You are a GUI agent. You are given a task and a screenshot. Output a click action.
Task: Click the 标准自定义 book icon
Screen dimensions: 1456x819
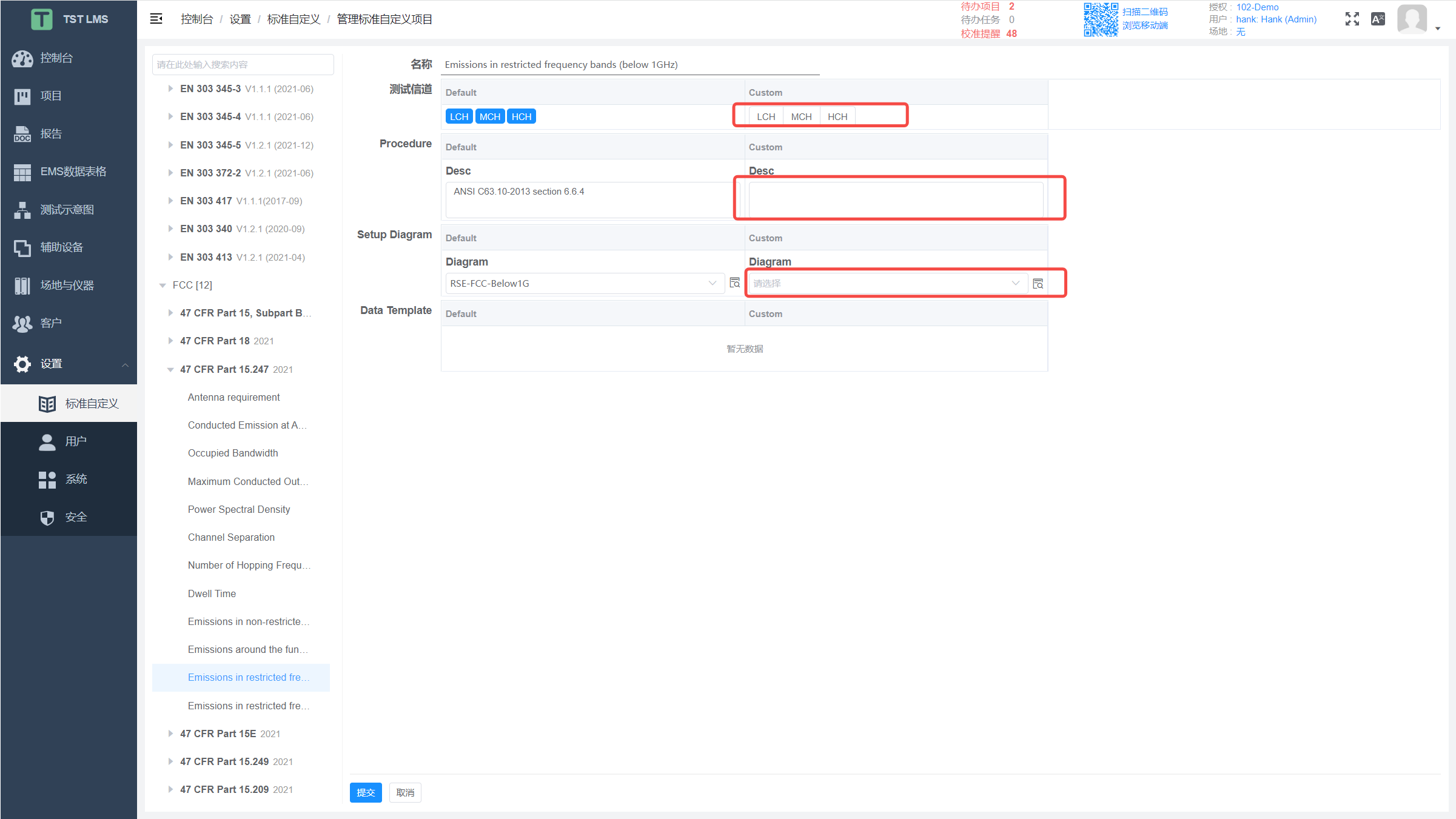click(x=47, y=404)
